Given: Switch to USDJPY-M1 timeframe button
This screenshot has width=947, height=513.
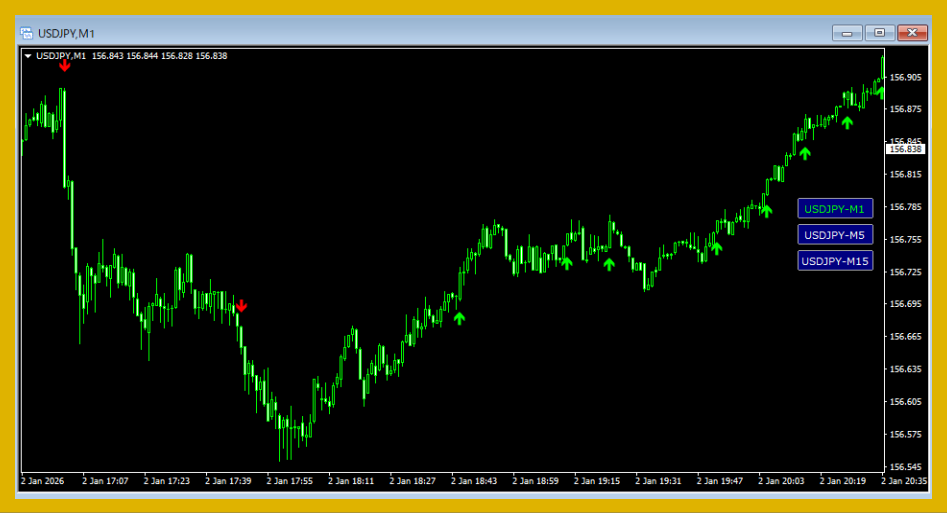Looking at the screenshot, I should click(834, 209).
